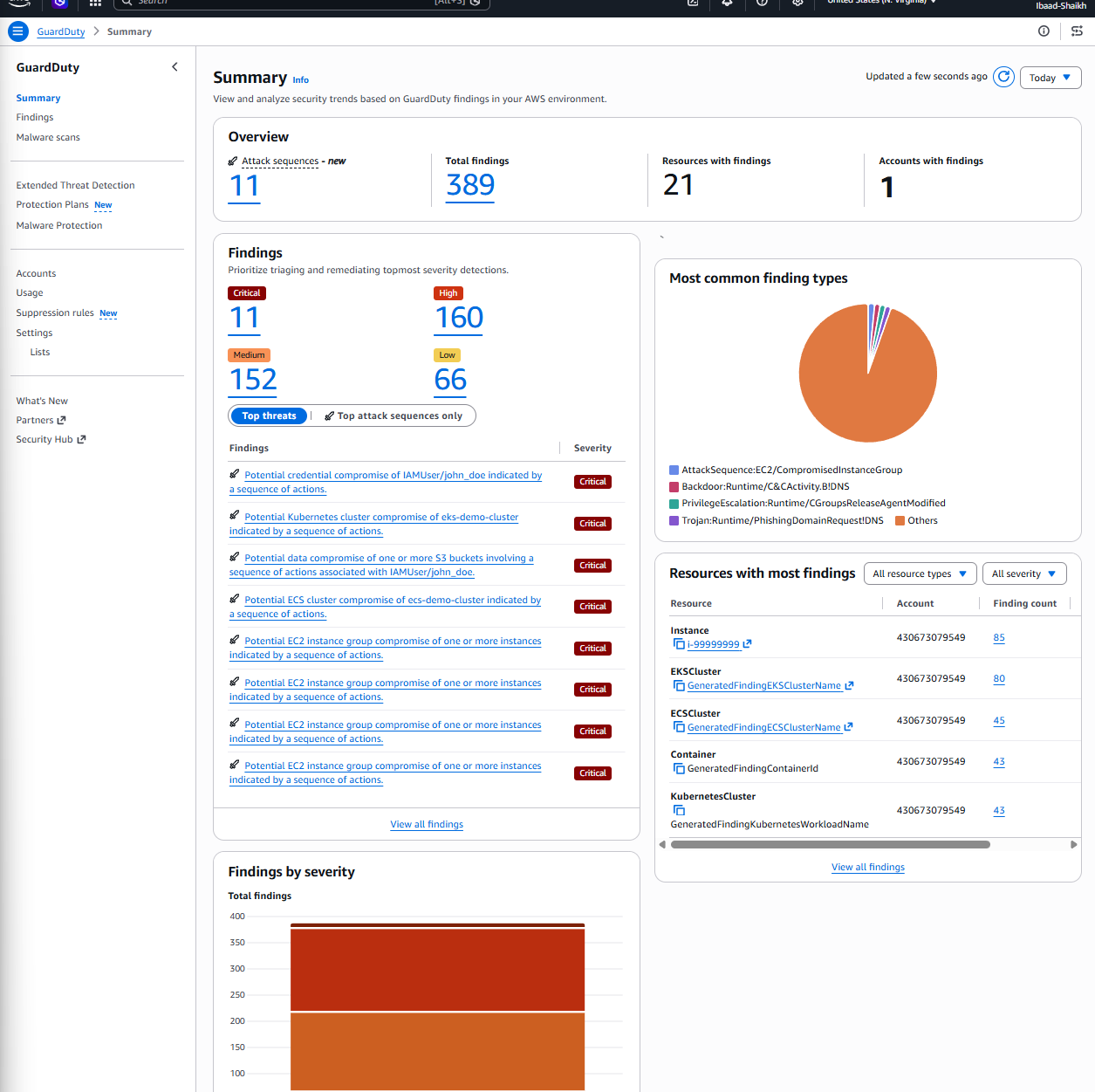Click the resources table scrollbar left arrow

(662, 844)
